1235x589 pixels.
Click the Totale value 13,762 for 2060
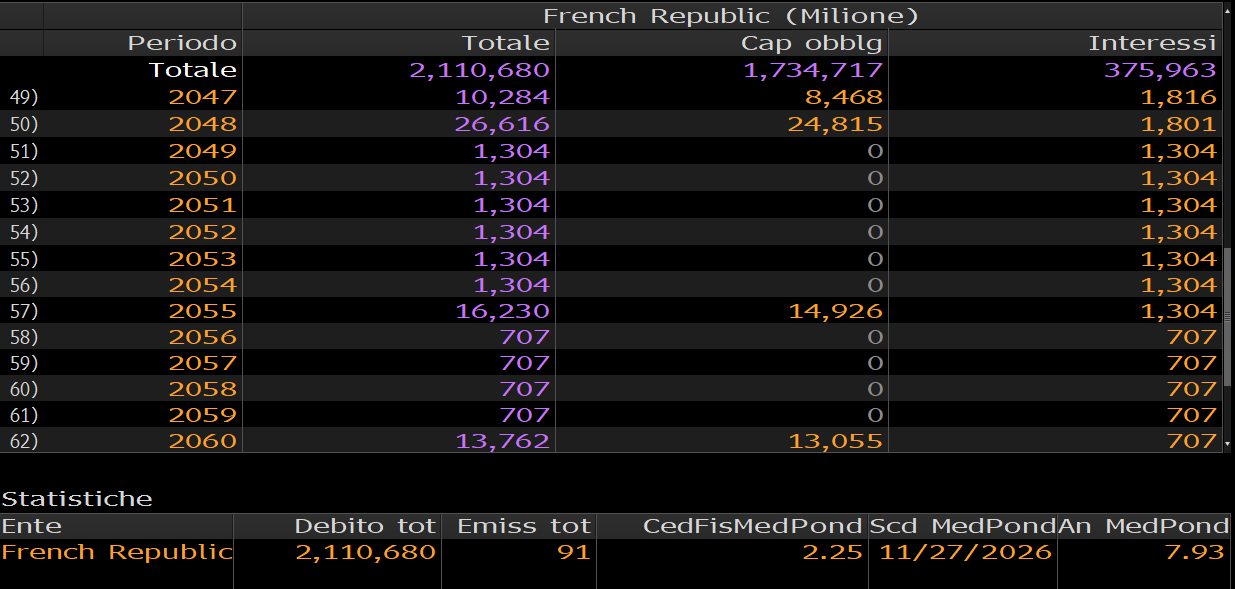coord(503,441)
